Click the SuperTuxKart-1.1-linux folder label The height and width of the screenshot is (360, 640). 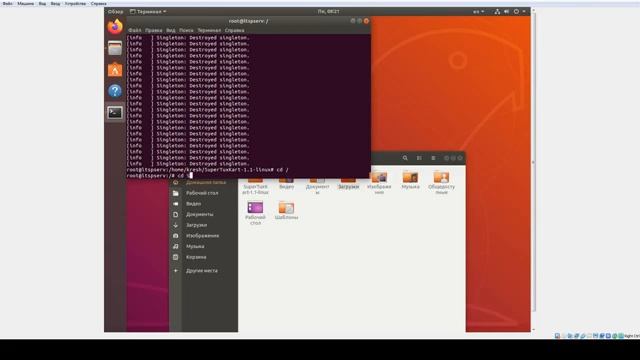tap(255, 189)
